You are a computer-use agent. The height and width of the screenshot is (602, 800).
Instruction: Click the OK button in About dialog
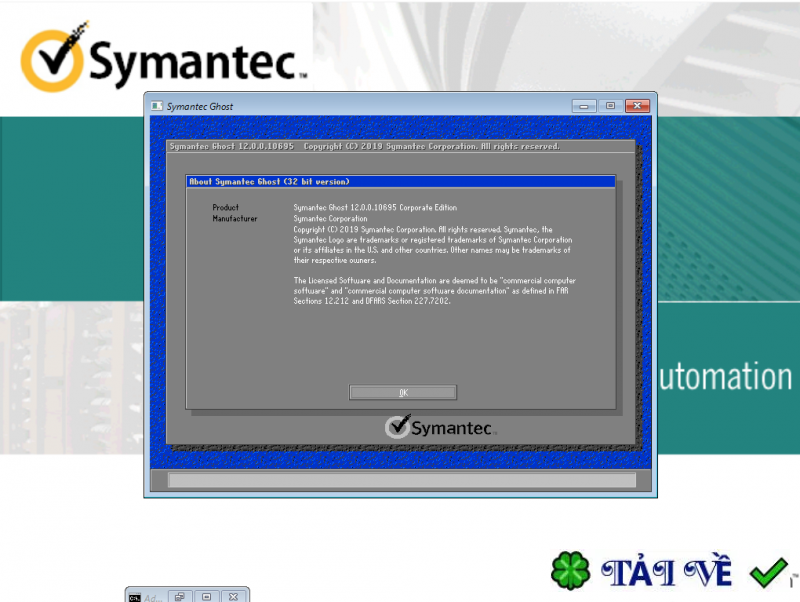tap(403, 392)
